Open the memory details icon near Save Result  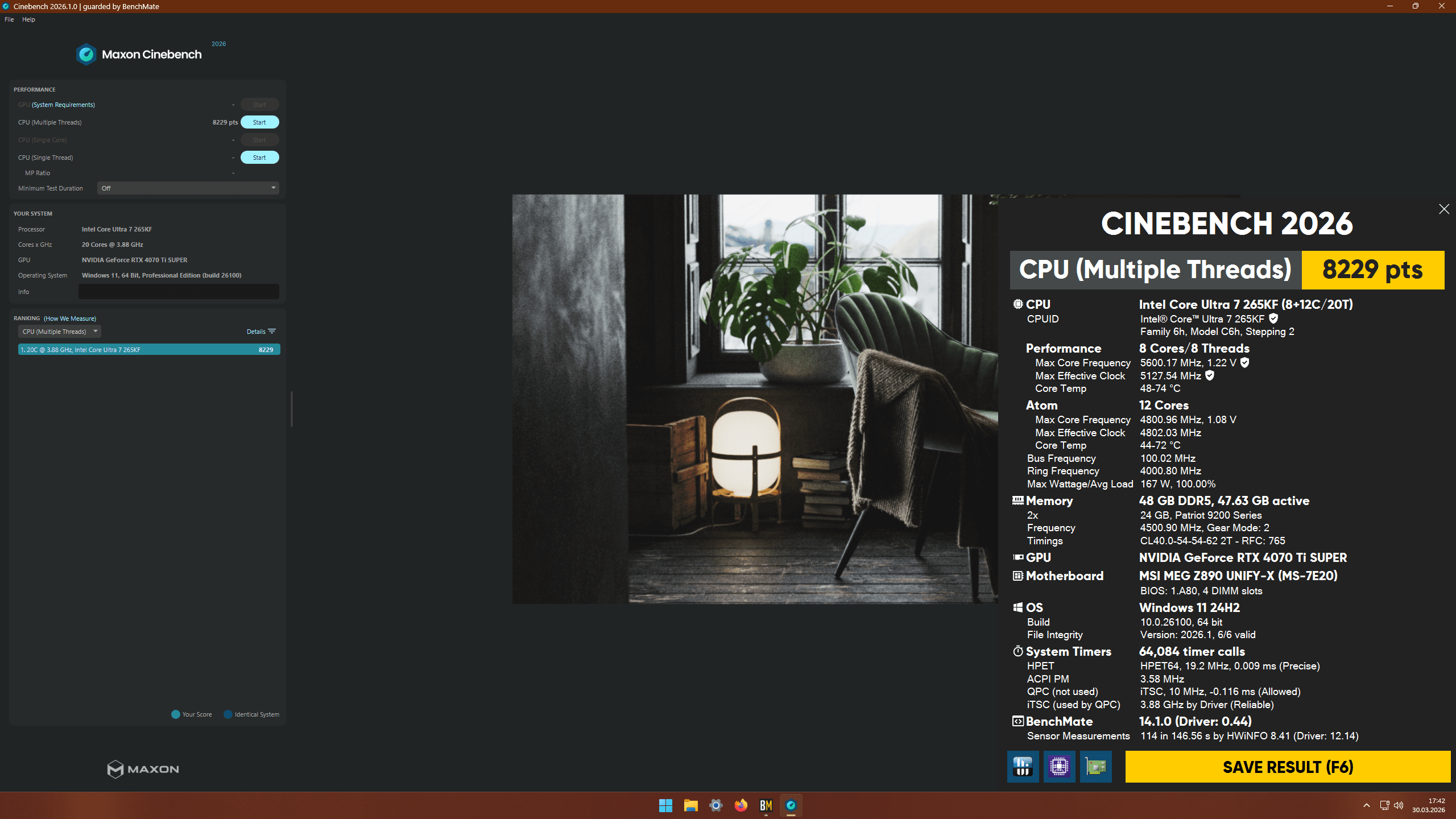coord(1023,767)
